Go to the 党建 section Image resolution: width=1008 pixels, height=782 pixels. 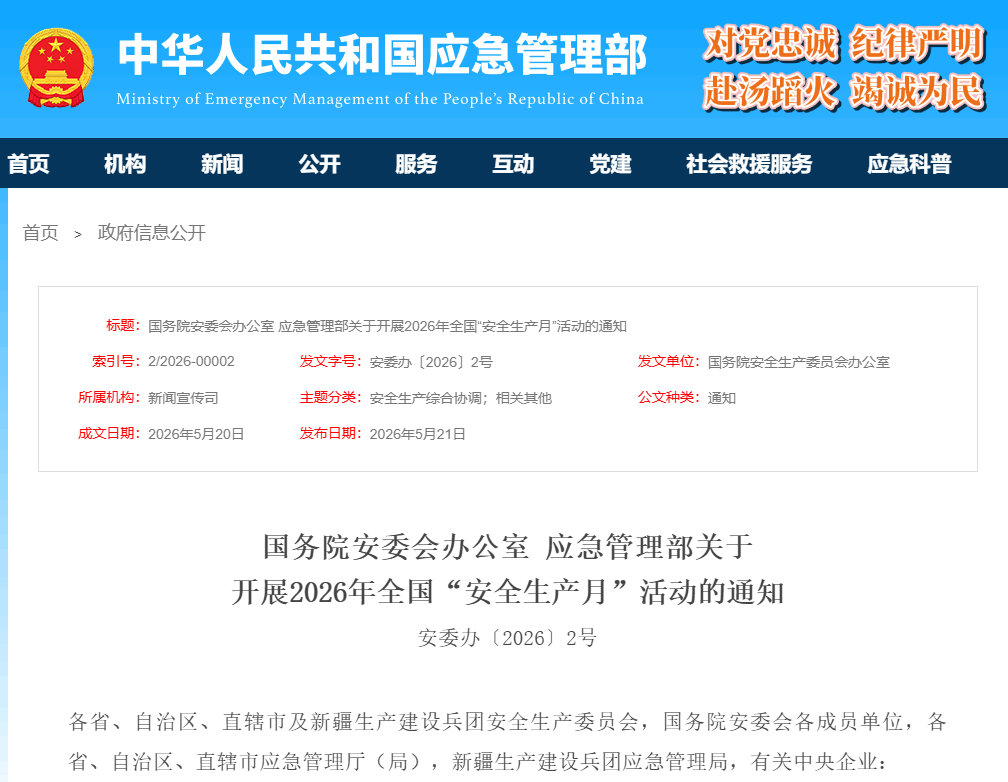611,164
